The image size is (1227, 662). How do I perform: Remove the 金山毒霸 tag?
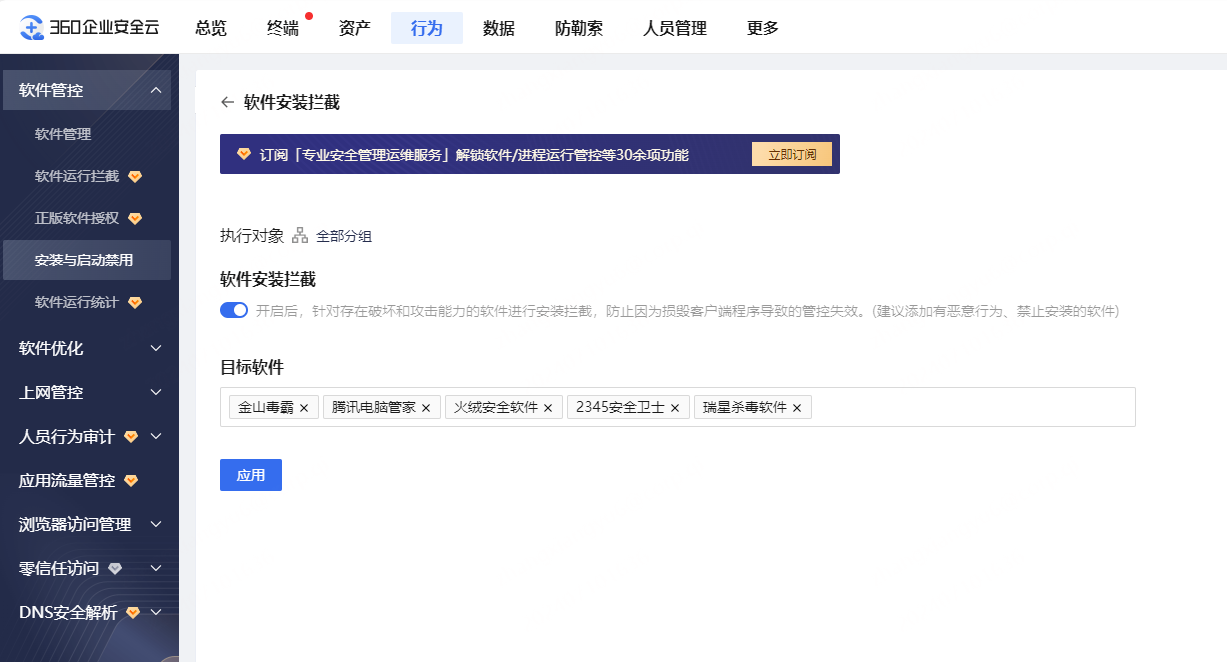[304, 408]
